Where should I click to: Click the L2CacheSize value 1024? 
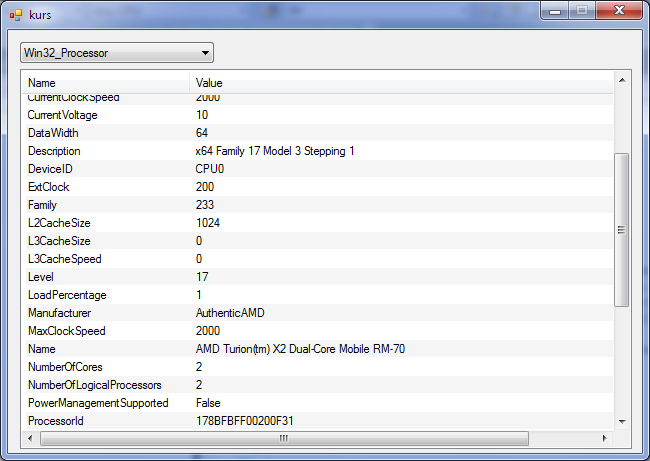click(208, 223)
